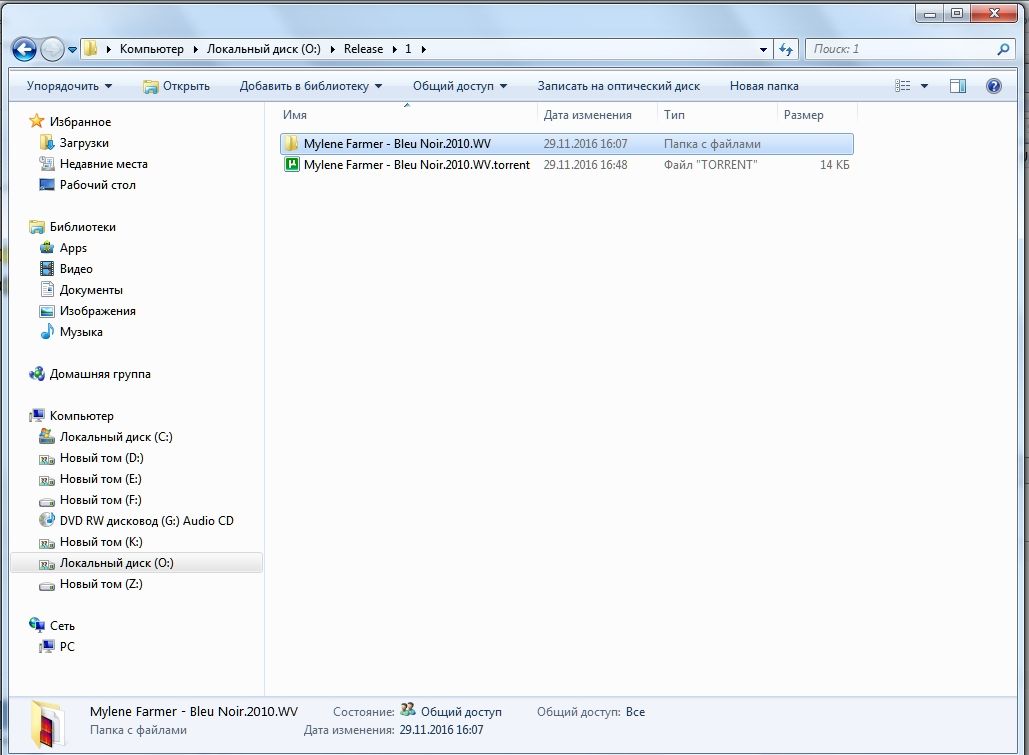Open "Рабочий стол" in the sidebar

pyautogui.click(x=97, y=184)
